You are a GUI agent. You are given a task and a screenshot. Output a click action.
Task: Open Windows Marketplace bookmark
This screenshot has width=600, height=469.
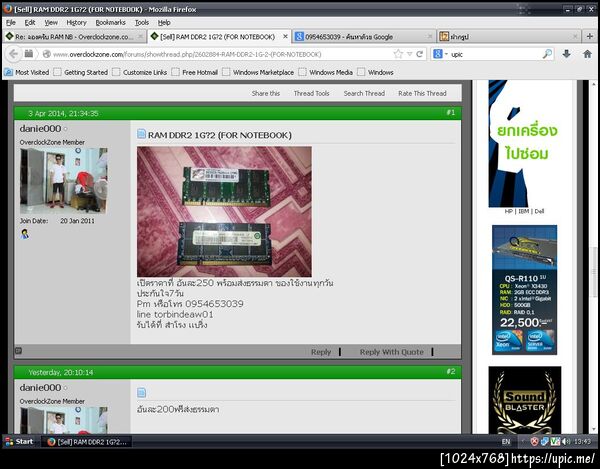click(x=258, y=72)
